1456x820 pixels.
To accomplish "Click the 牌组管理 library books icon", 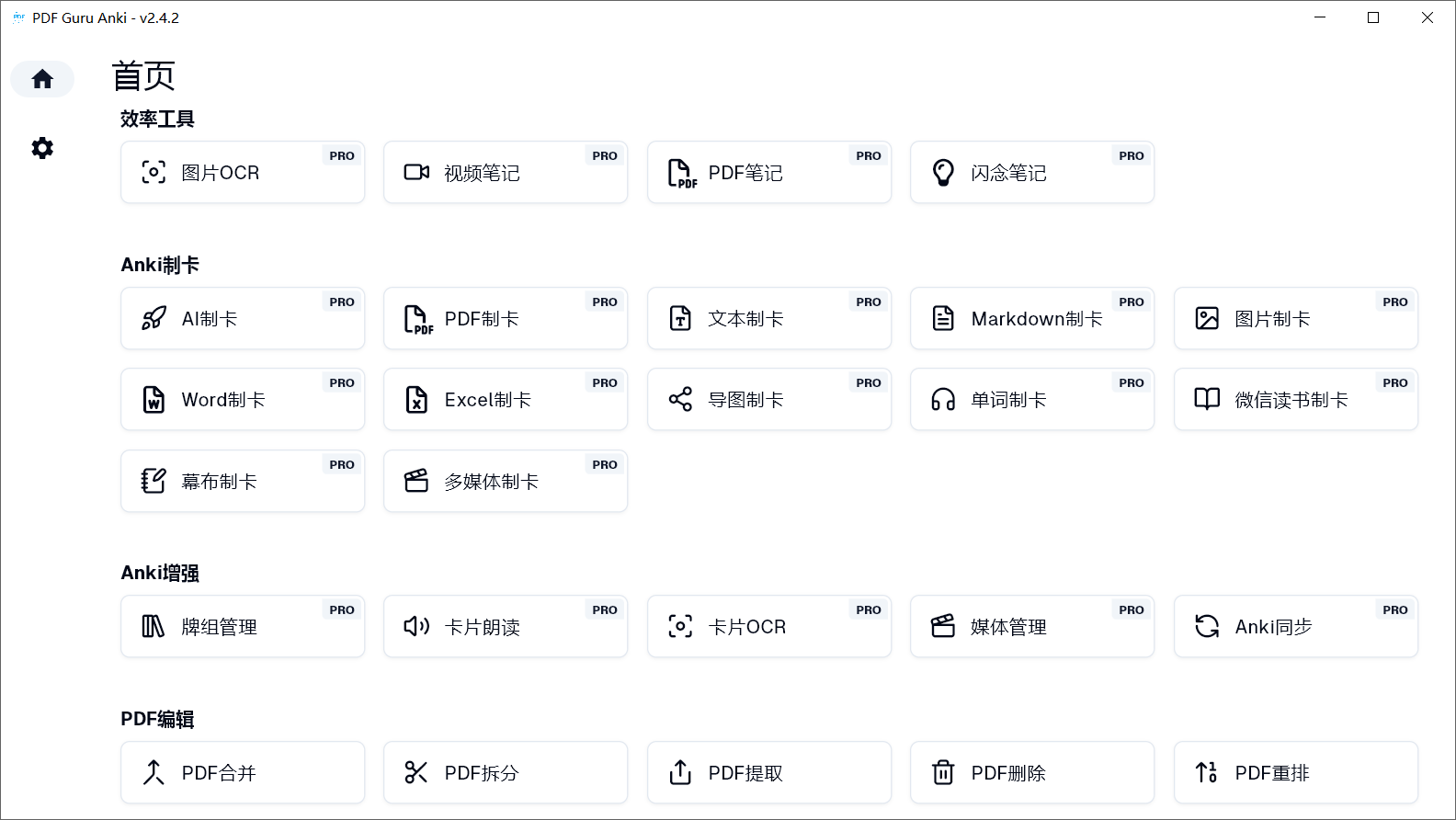I will [154, 626].
